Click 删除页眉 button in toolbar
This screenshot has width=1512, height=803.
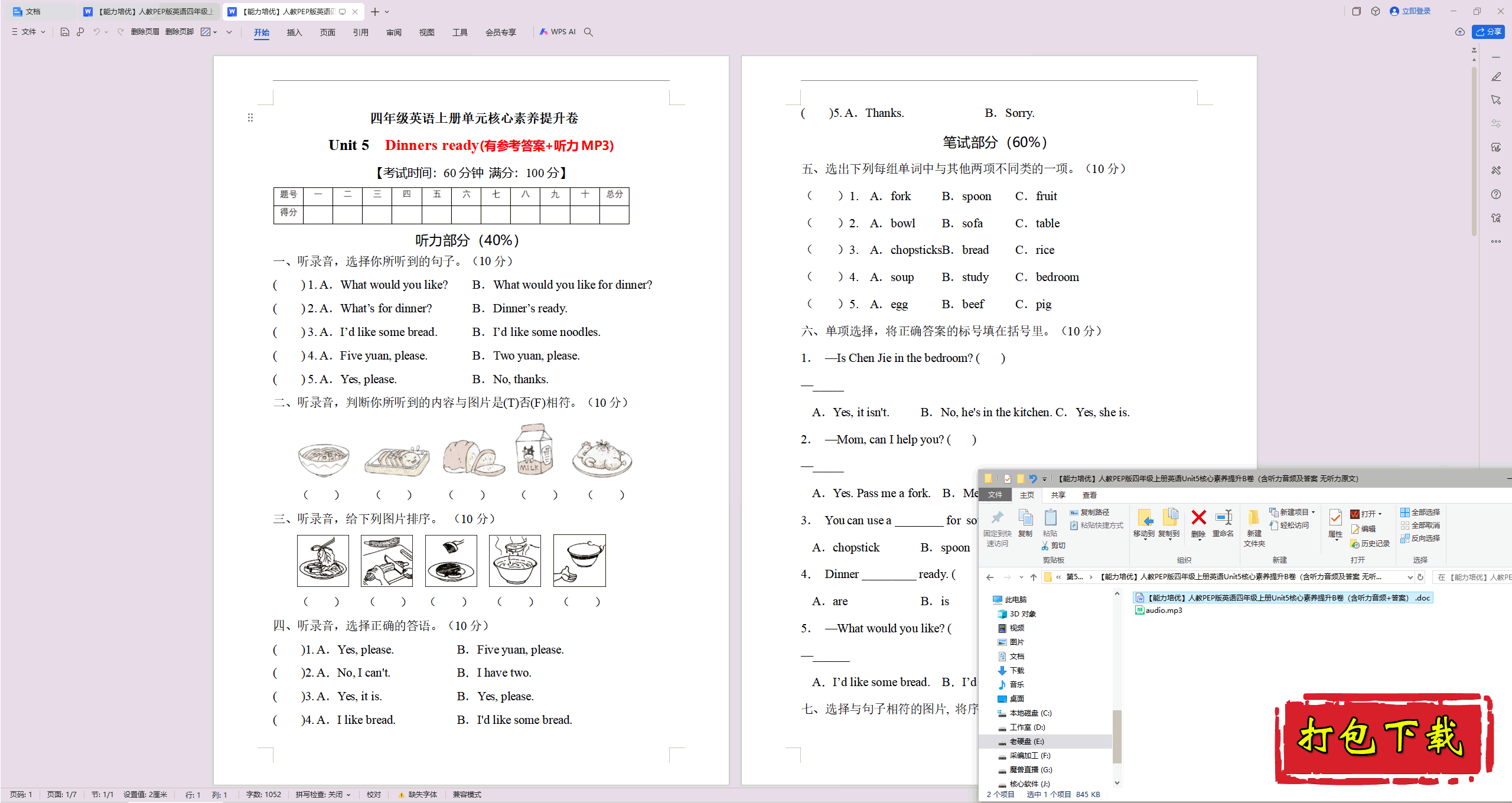click(x=145, y=32)
